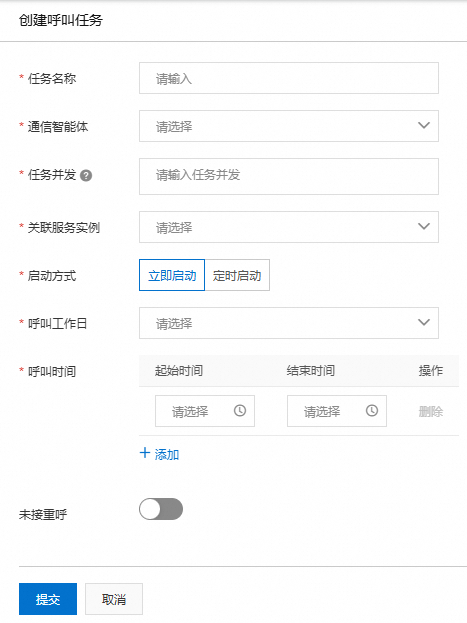This screenshot has width=467, height=623.
Task: Click the 提交 button
Action: (x=48, y=599)
